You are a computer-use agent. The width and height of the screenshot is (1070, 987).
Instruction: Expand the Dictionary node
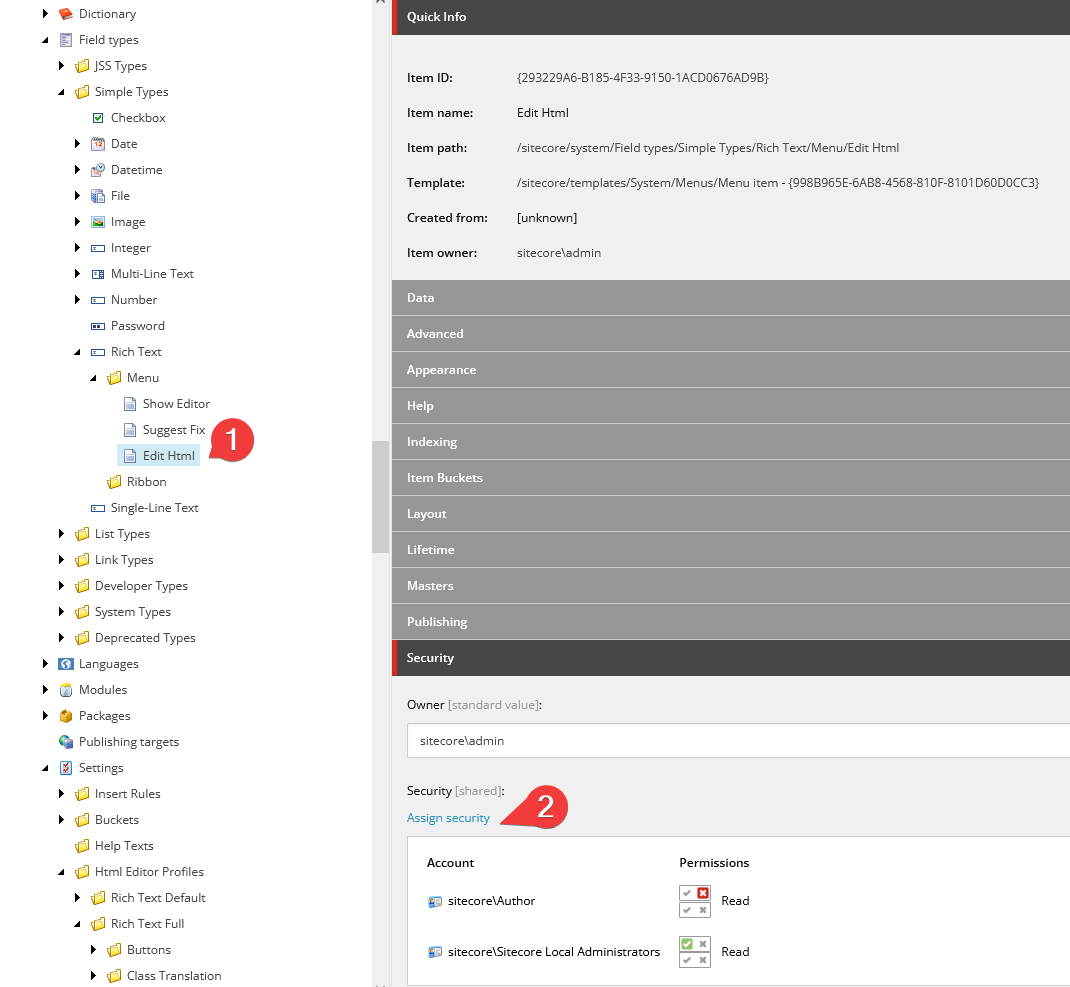click(45, 14)
